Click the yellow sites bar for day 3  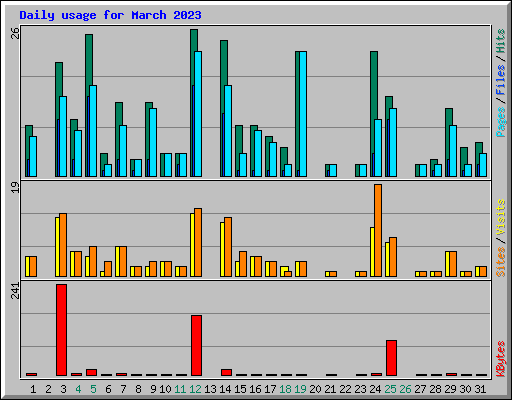57,247
